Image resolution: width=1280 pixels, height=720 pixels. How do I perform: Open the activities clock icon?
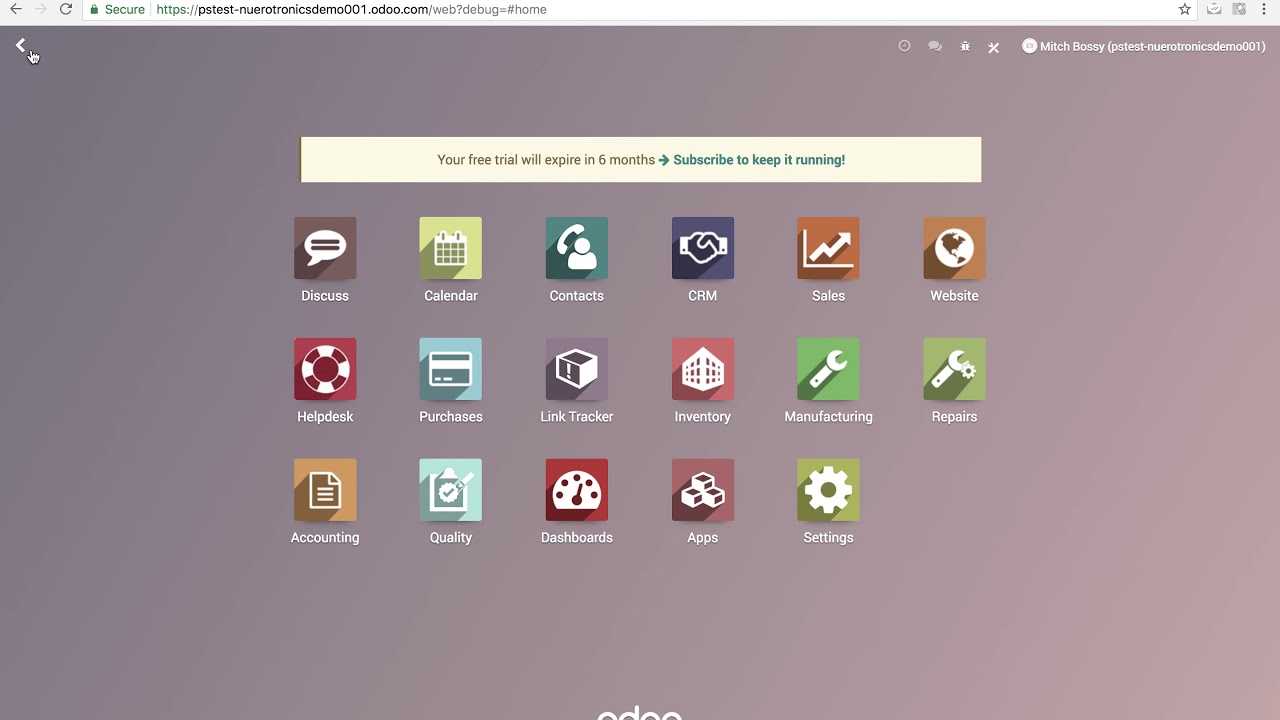point(904,46)
